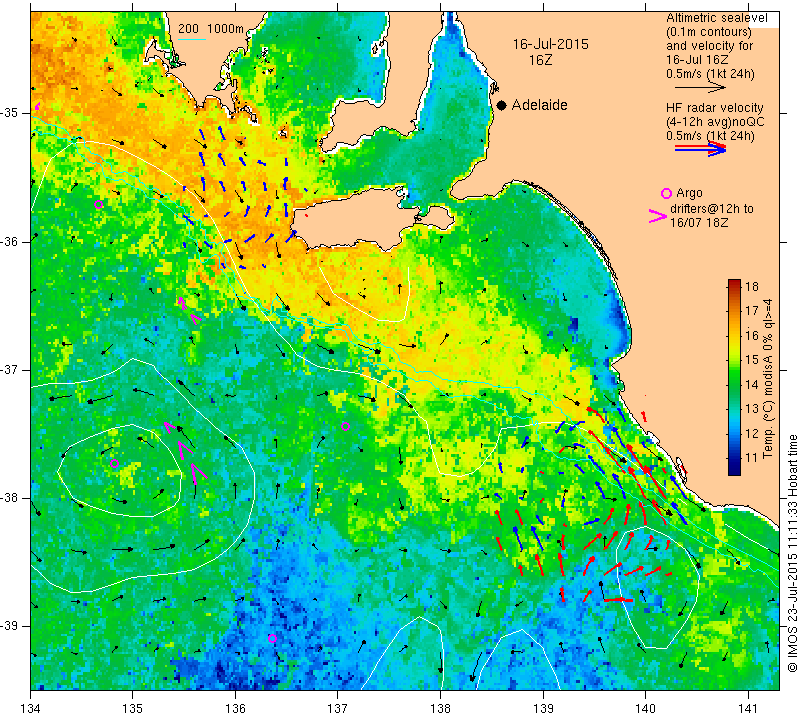The image size is (800, 720).
Task: Select Argo float marker near 137E, 37.5S
Action: point(345,427)
